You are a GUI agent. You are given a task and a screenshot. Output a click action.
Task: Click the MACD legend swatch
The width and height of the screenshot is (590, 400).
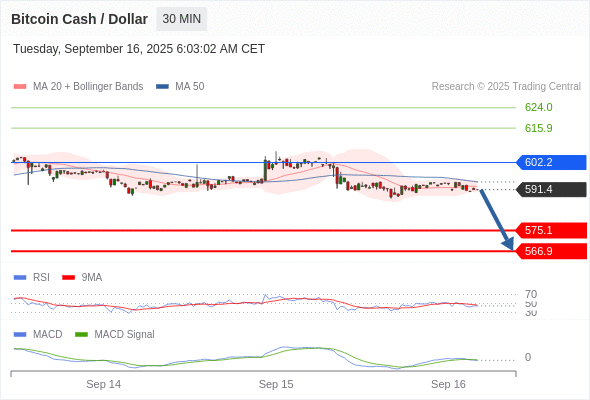tap(20, 335)
